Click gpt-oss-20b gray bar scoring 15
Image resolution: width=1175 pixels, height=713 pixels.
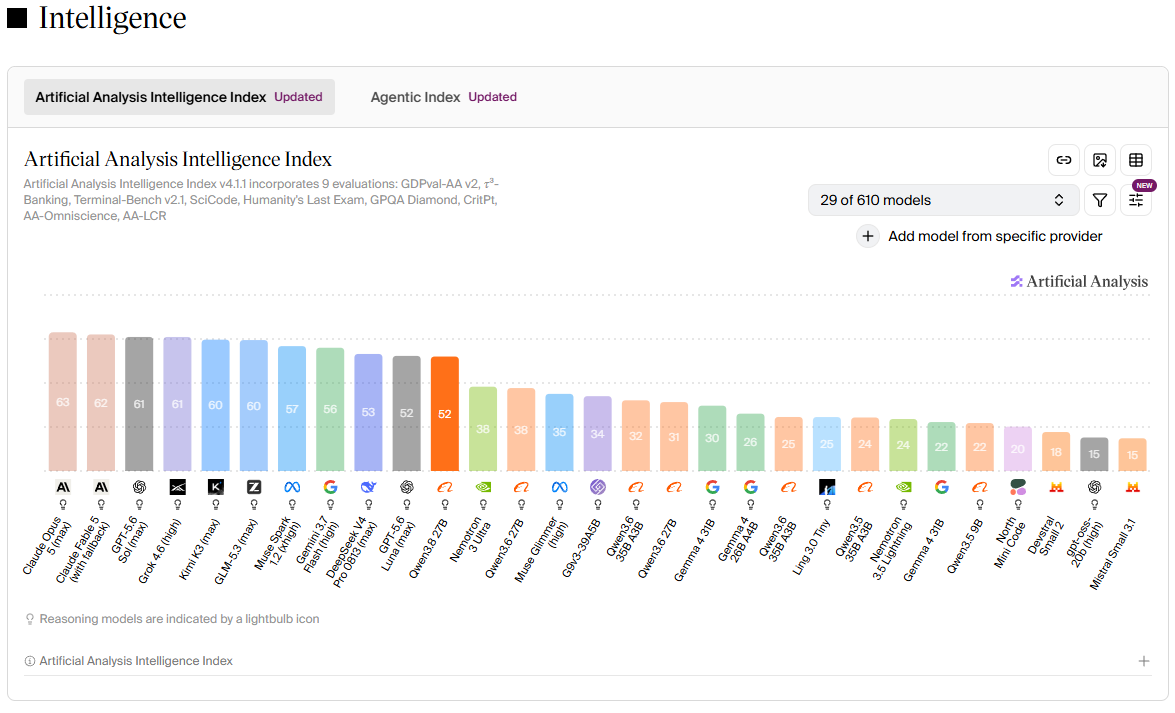[1095, 454]
